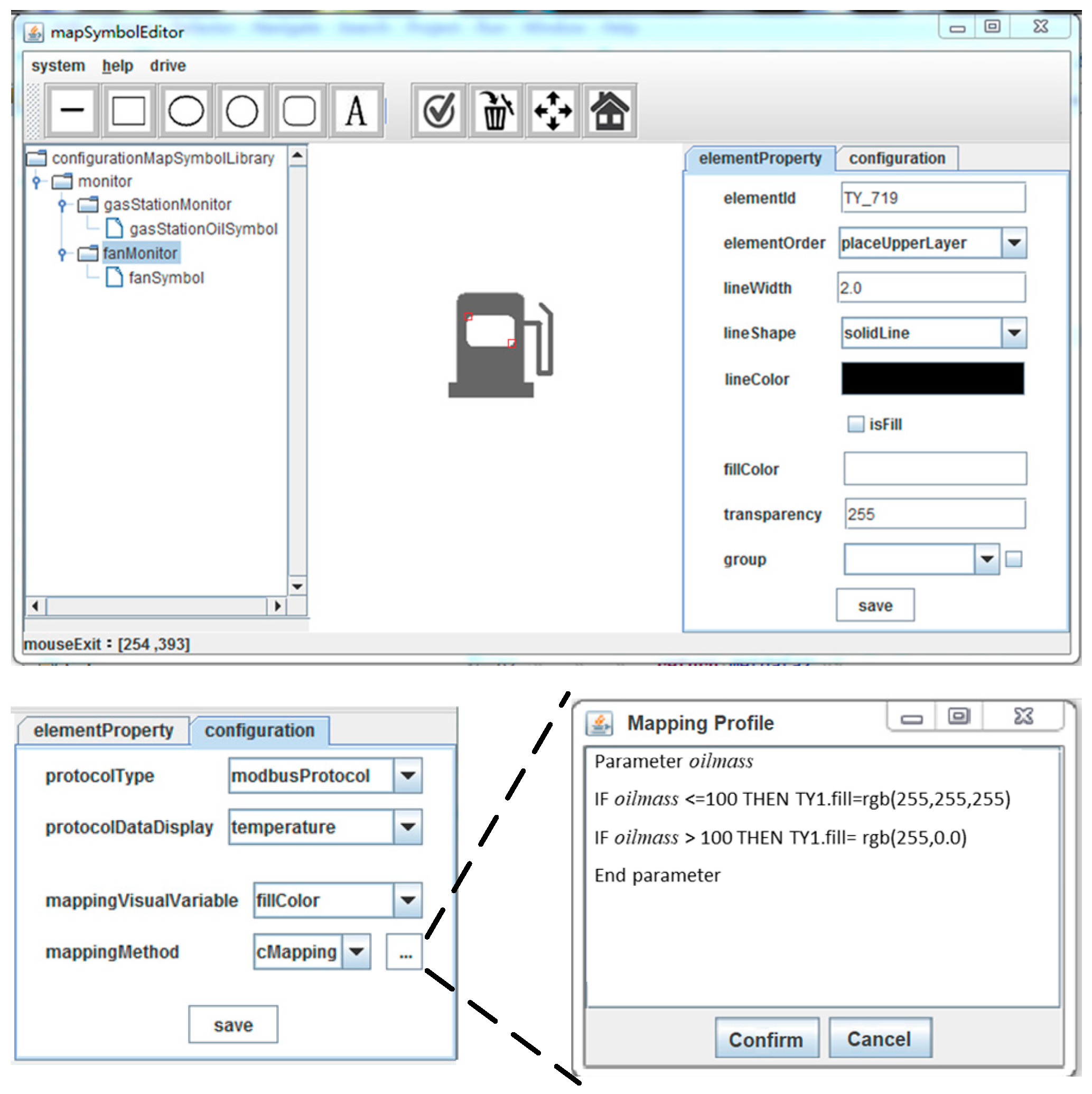Click the black lineColor swatch
This screenshot has width=1092, height=1094.
[x=932, y=378]
